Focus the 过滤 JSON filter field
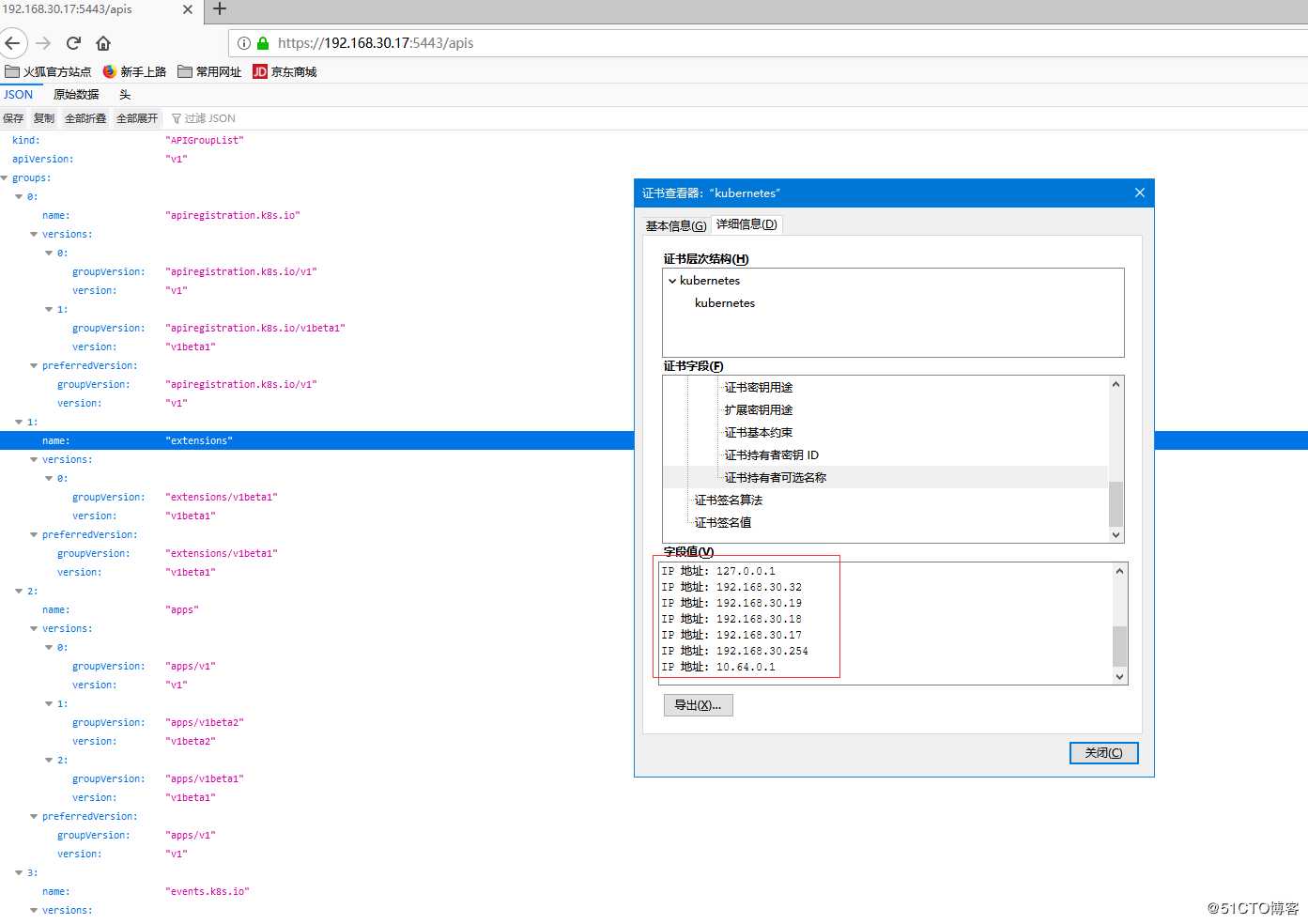Viewport: 1308px width, 924px height. pos(210,118)
